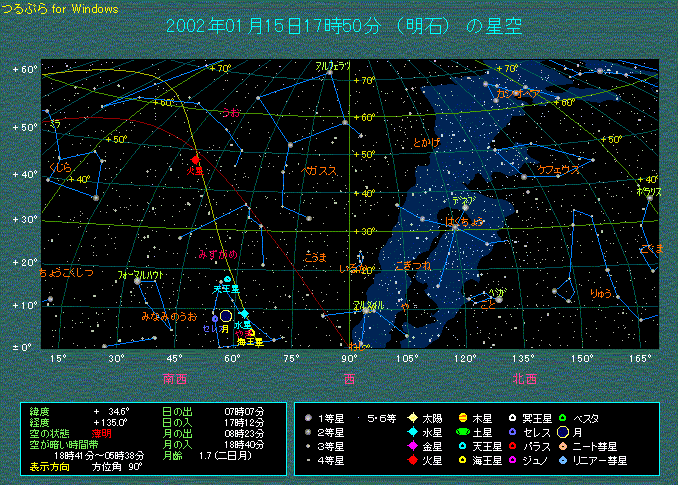Screen dimensions: 678x485
Task: Select the Polaris star labeled ポラリス
Action: click(x=649, y=198)
